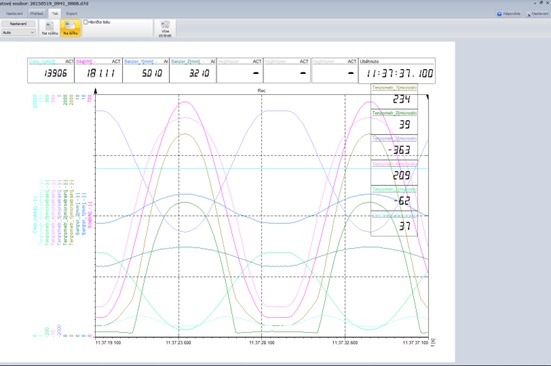Click the Tenzometr display showing -363

point(394,147)
